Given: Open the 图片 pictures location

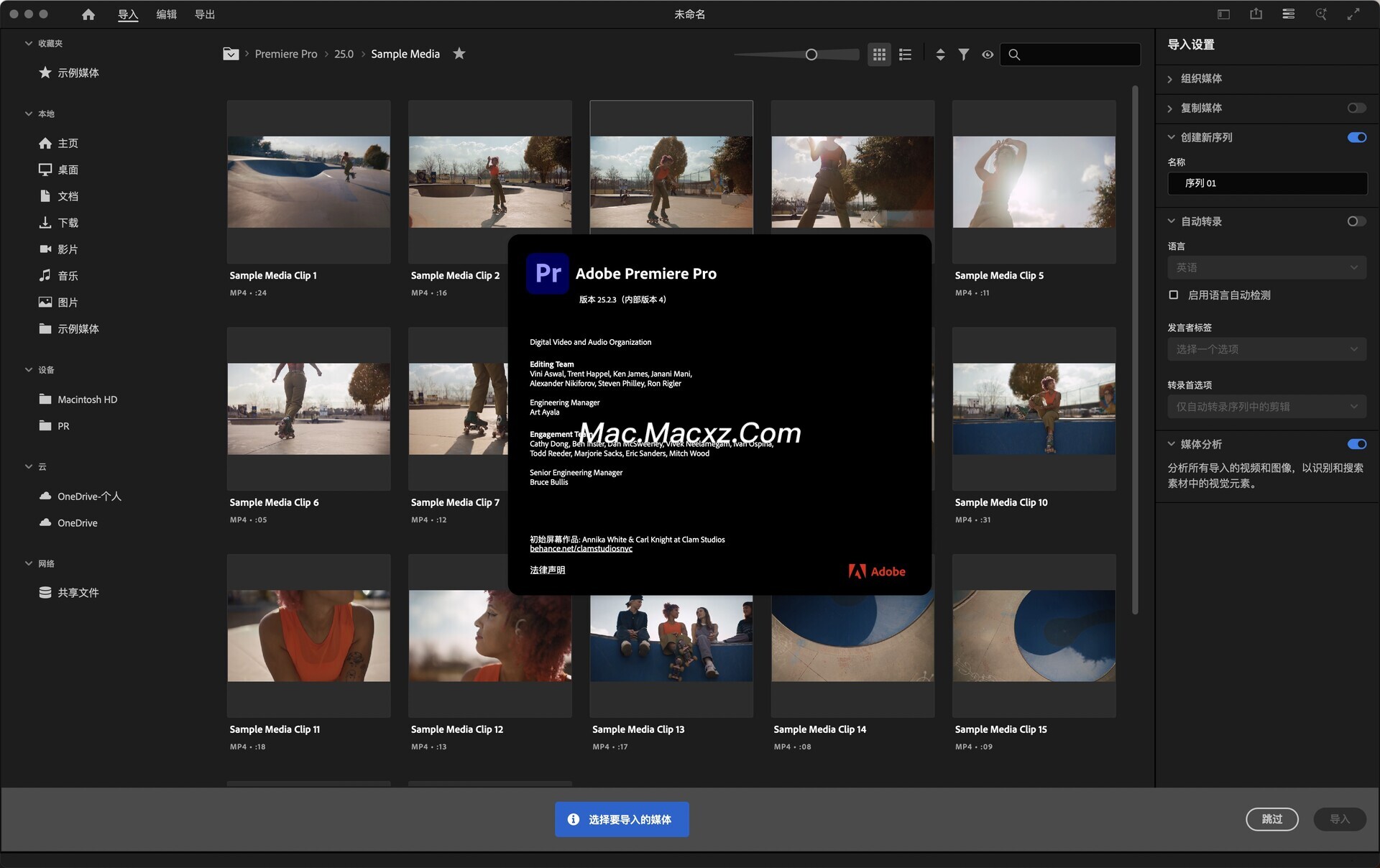Looking at the screenshot, I should coord(59,303).
